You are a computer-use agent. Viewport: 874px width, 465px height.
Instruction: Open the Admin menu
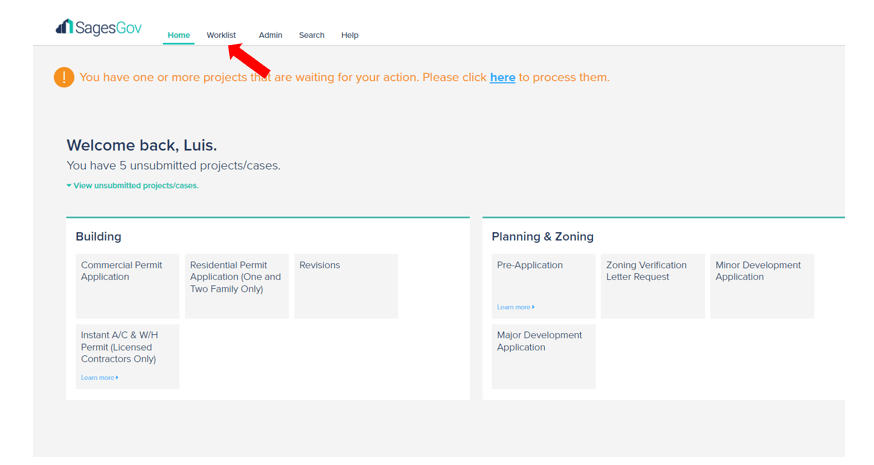point(270,35)
